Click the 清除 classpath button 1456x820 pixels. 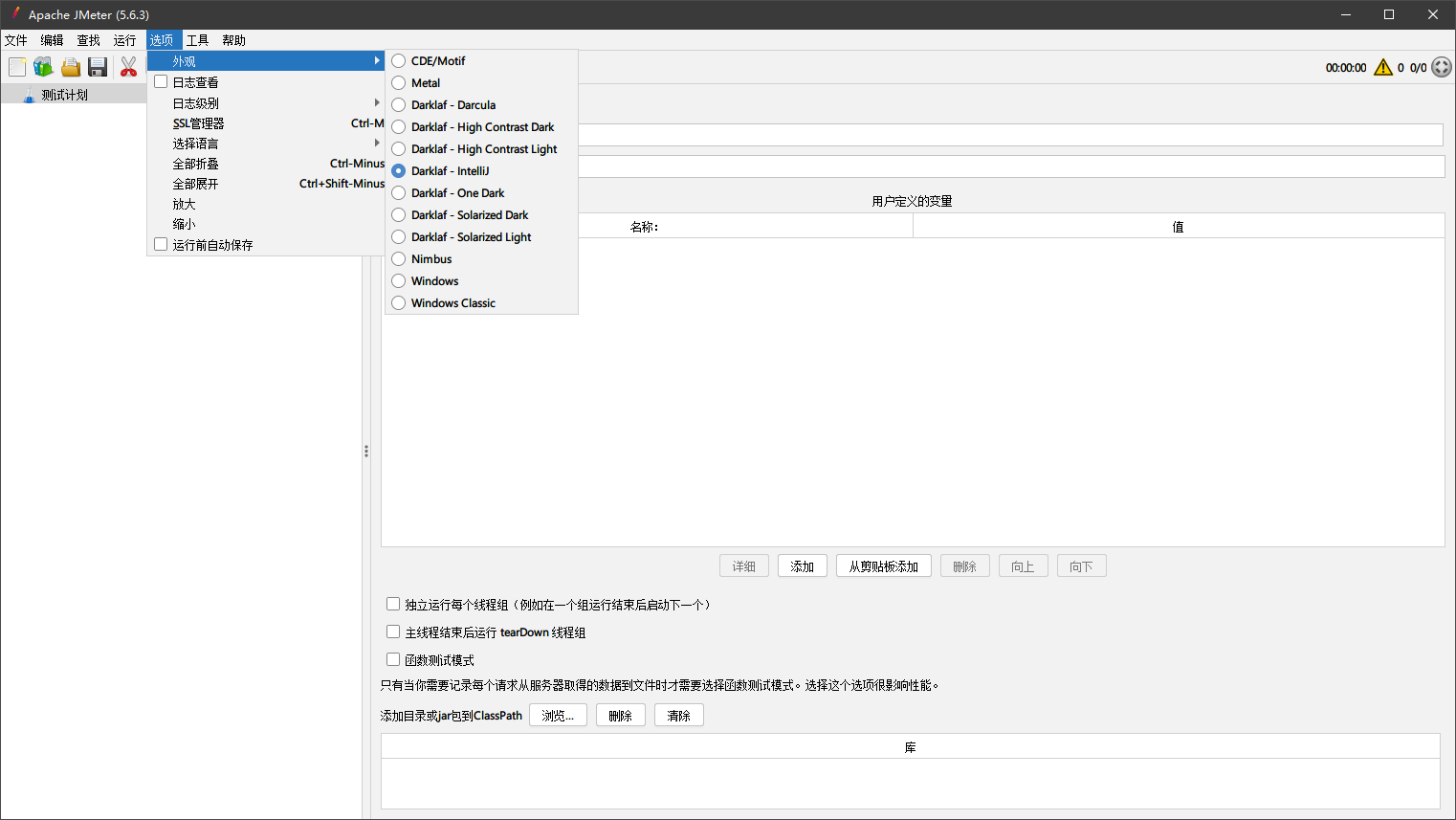679,716
